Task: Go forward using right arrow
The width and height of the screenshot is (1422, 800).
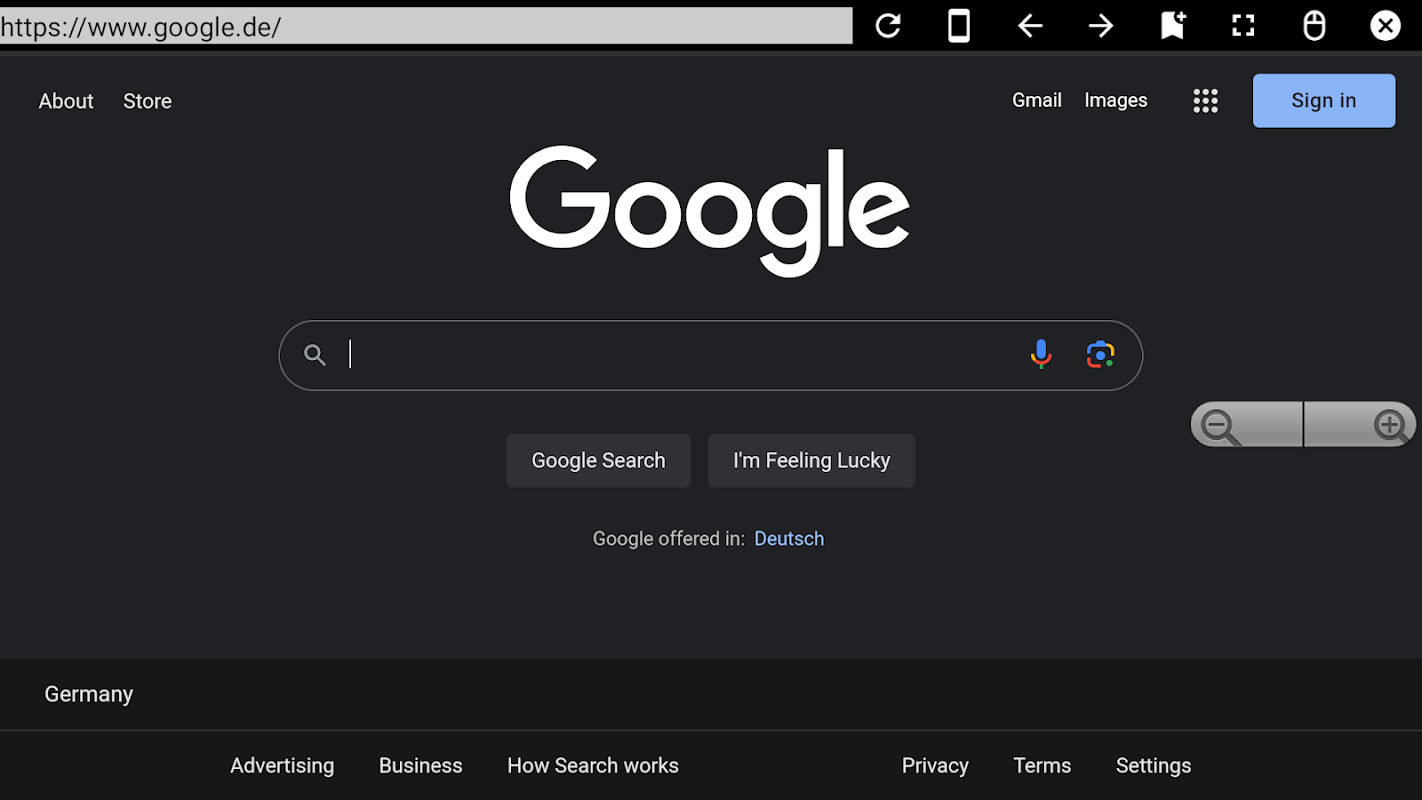Action: pyautogui.click(x=1101, y=26)
